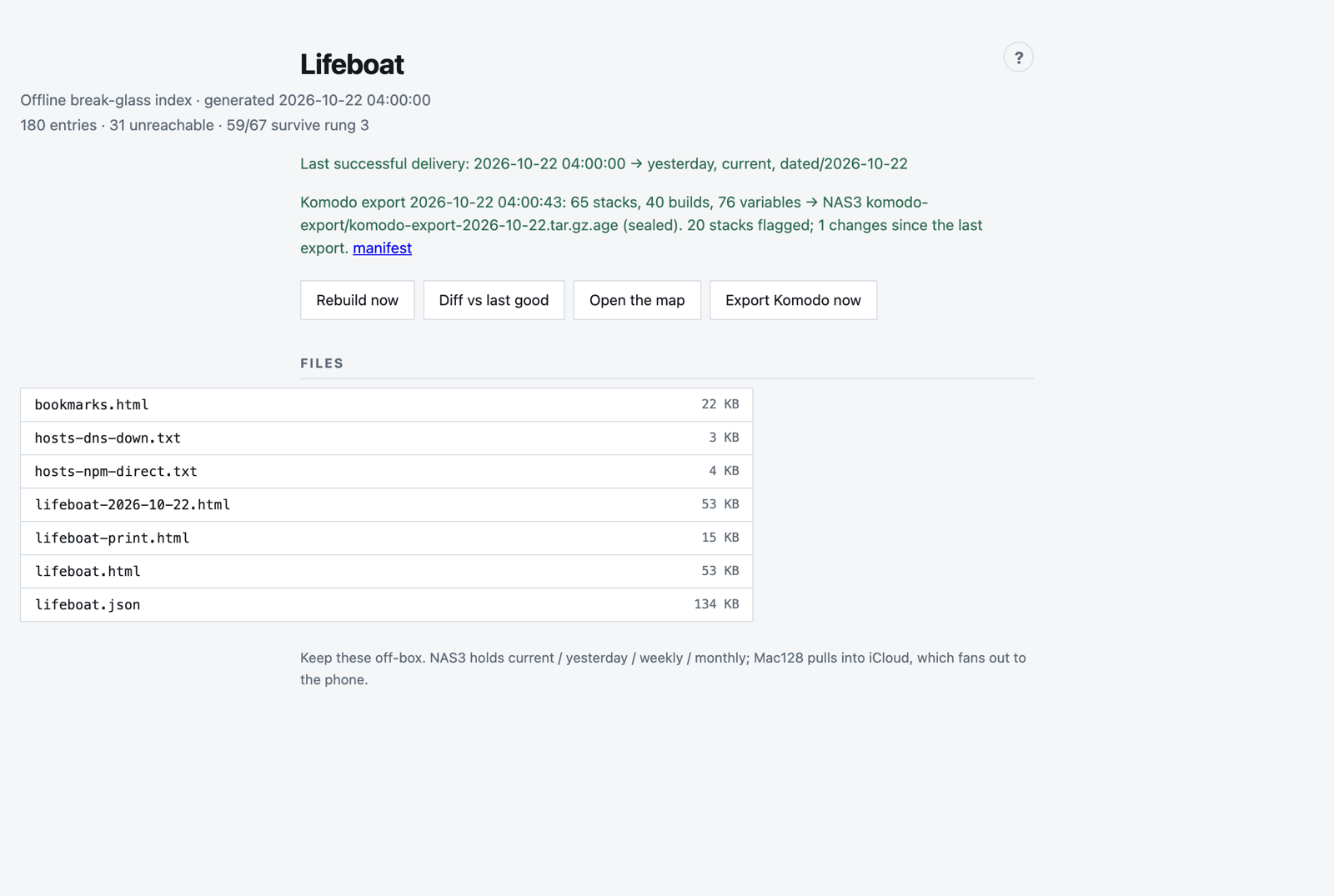1334x896 pixels.
Task: Click the Lifeboat page heading
Action: tap(352, 64)
